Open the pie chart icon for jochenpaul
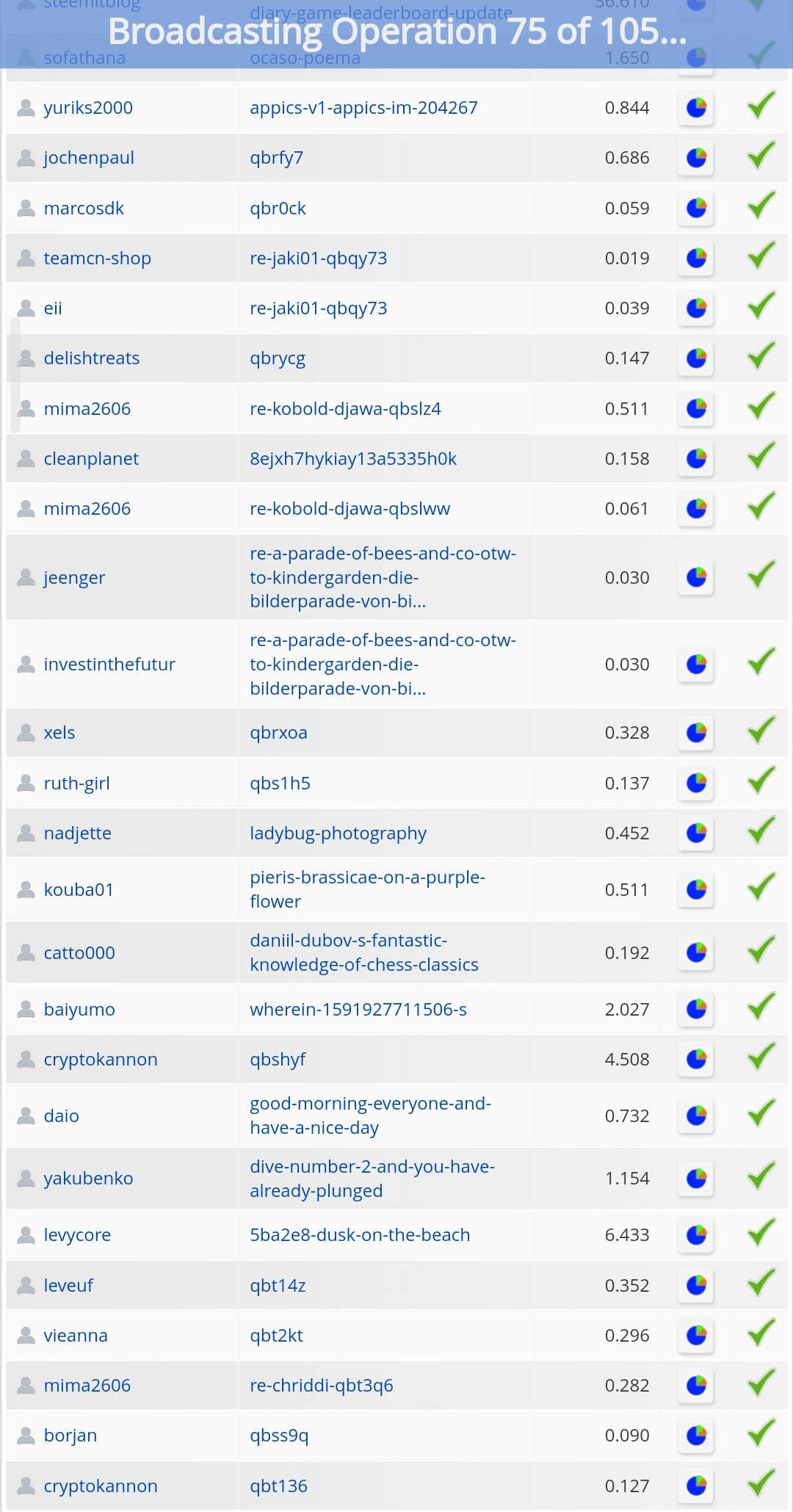 (x=696, y=158)
